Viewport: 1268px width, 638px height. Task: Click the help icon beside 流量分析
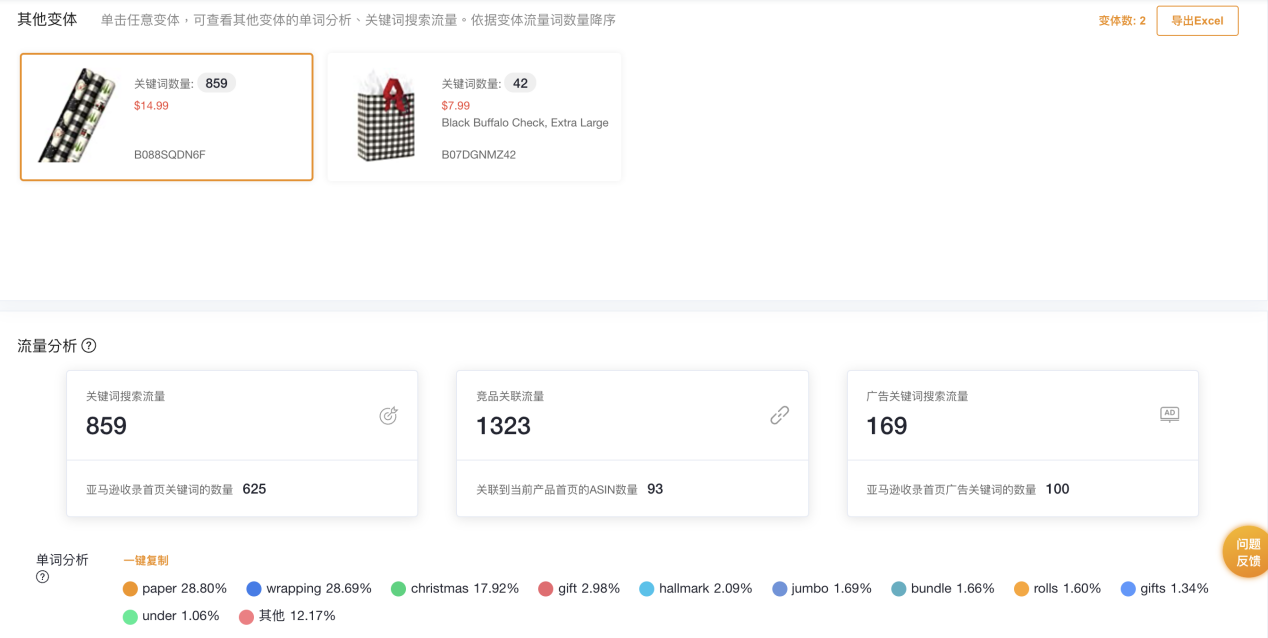[89, 346]
